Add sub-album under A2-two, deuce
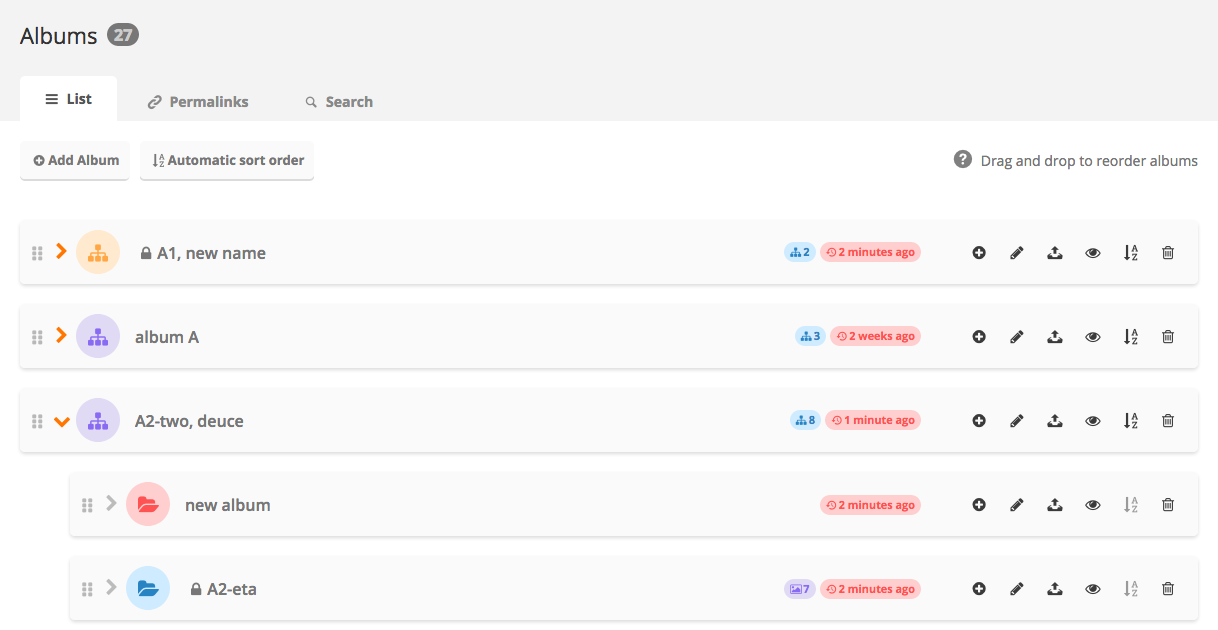This screenshot has width=1218, height=630. coord(979,421)
